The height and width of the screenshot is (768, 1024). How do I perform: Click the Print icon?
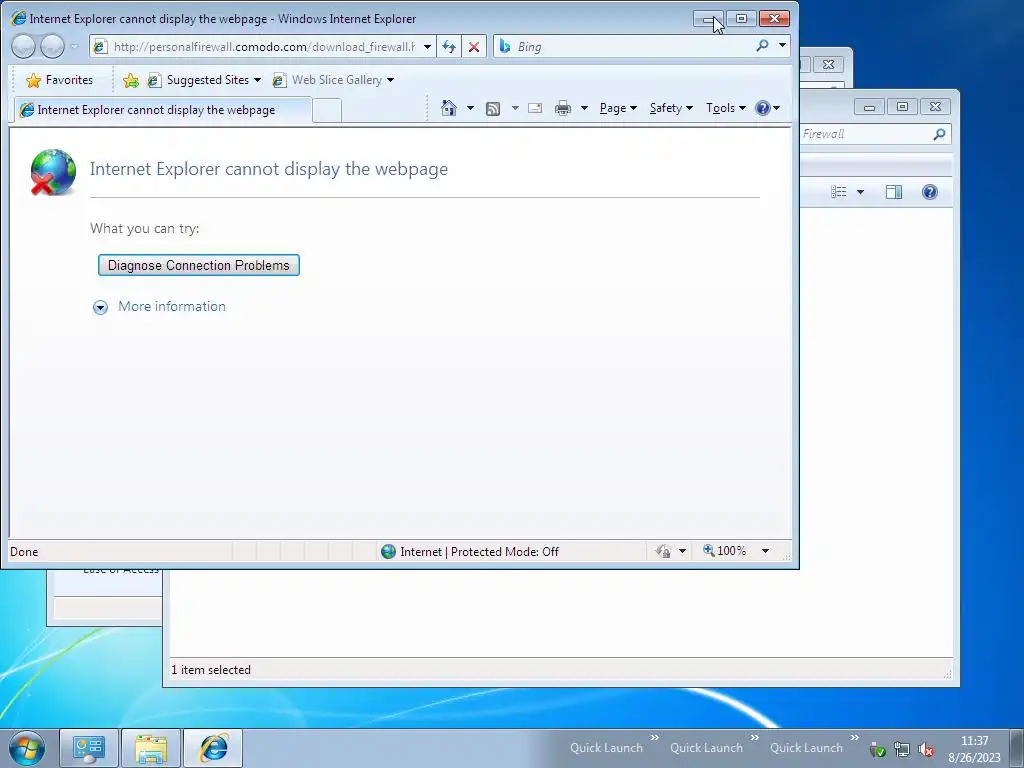[562, 108]
